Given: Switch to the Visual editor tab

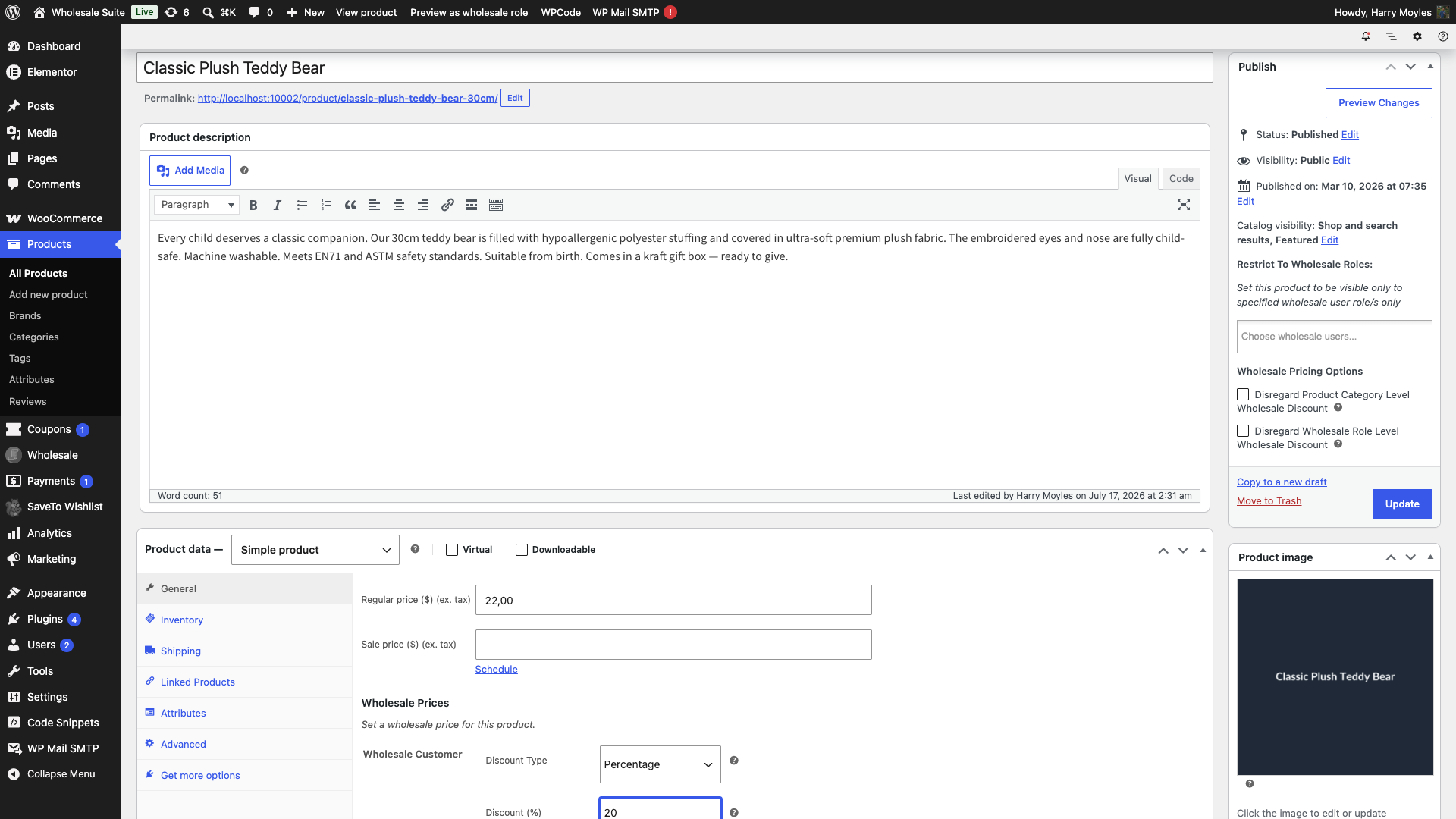Looking at the screenshot, I should (x=1137, y=179).
